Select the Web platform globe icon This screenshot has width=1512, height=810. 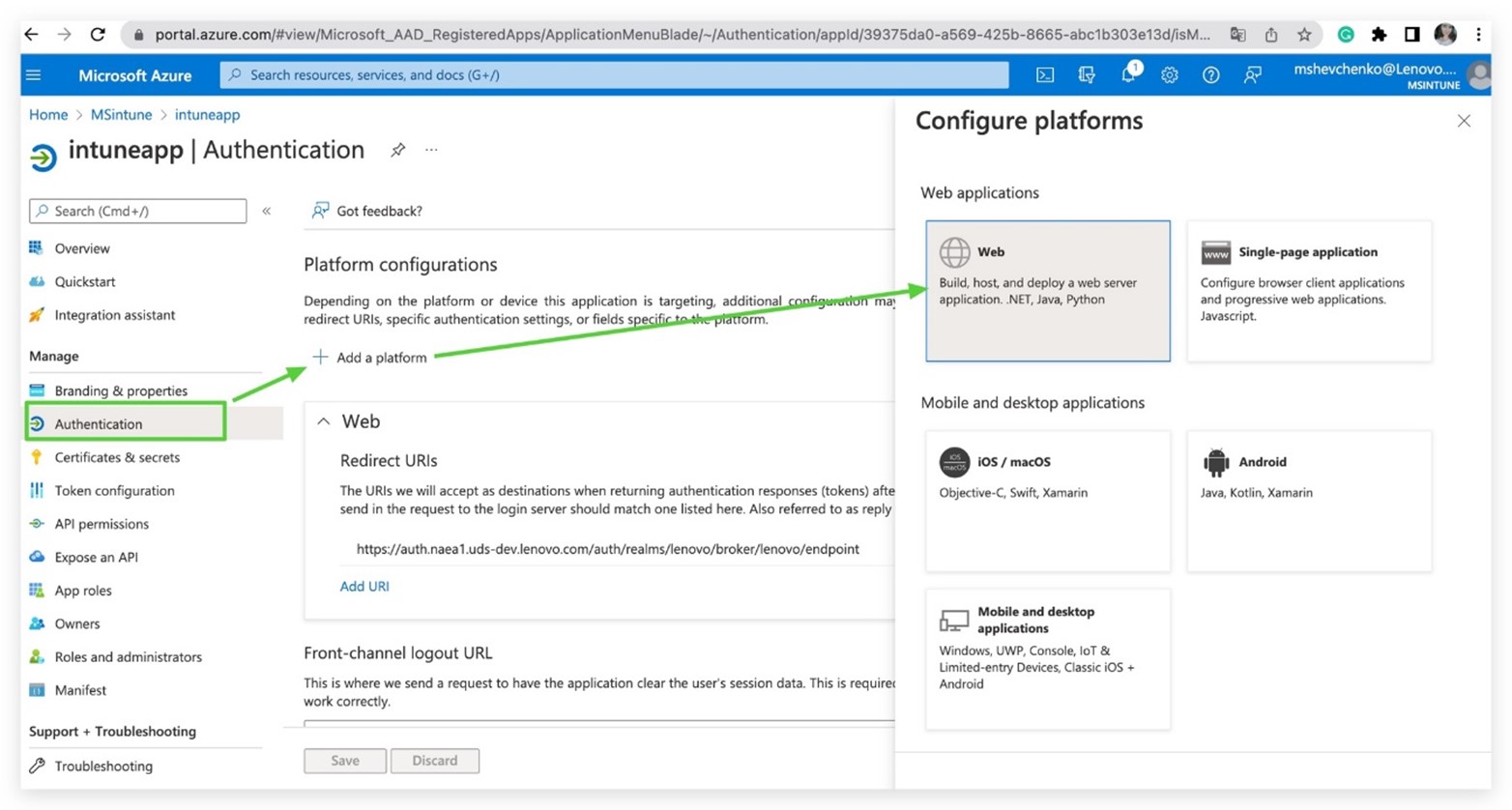coord(954,252)
